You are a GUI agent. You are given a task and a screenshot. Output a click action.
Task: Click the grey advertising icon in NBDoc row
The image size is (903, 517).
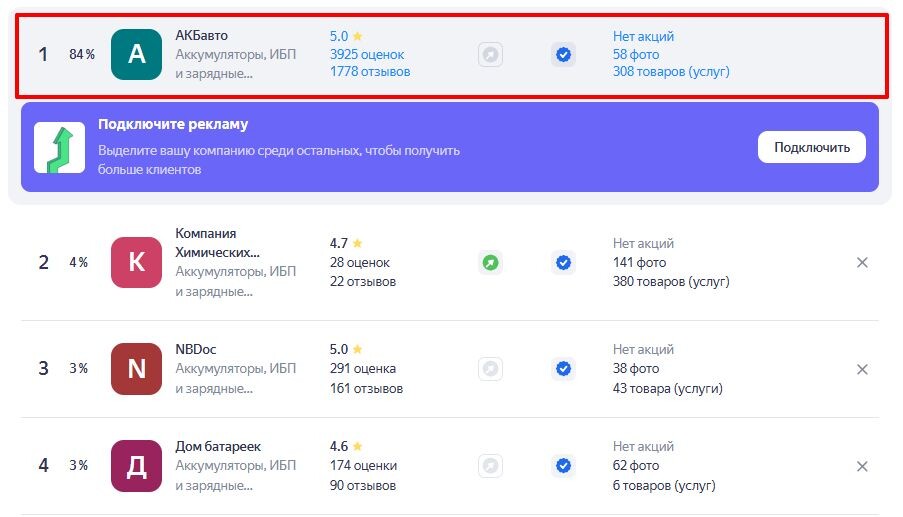(x=490, y=368)
